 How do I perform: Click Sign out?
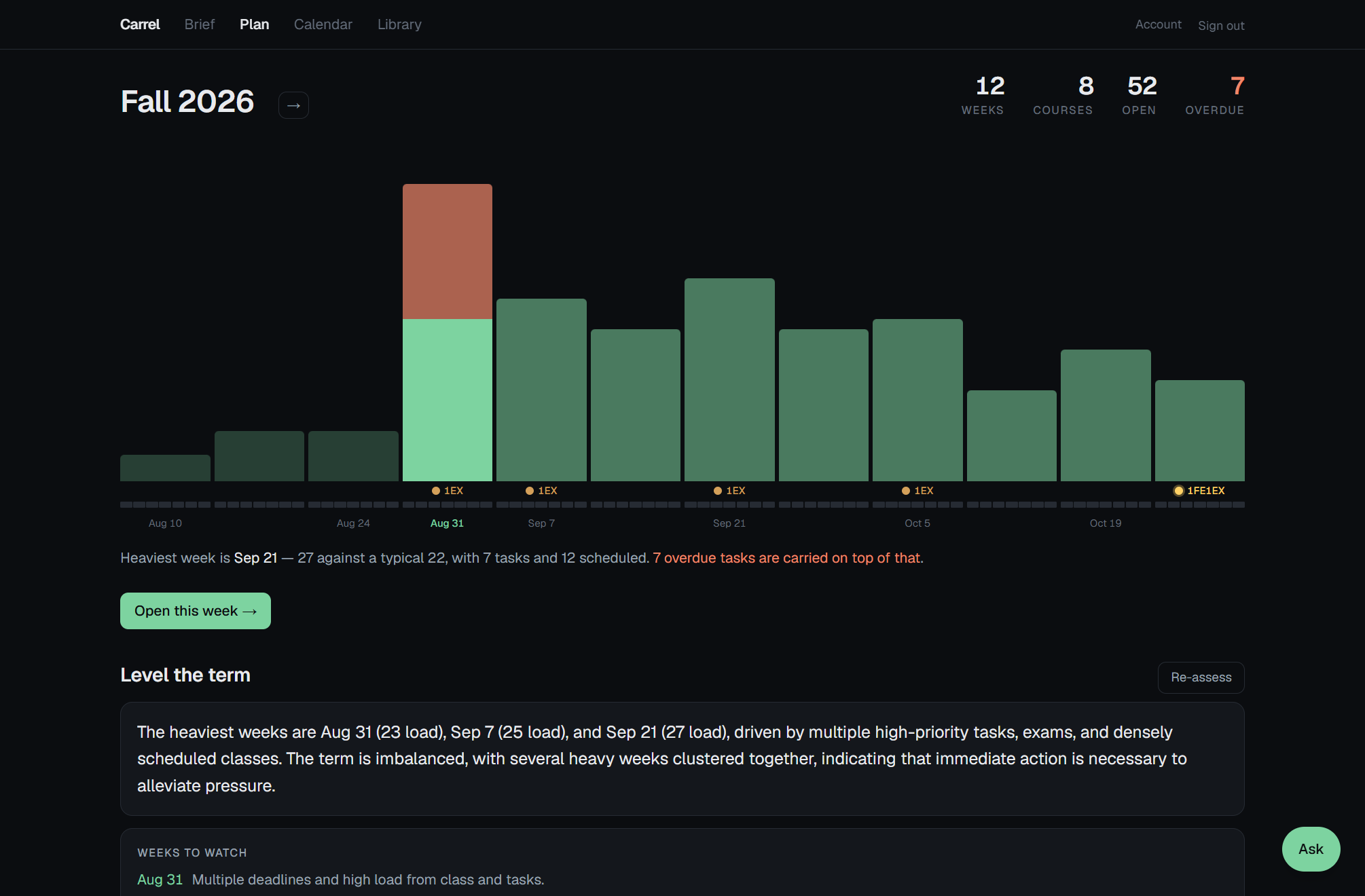[x=1221, y=26]
